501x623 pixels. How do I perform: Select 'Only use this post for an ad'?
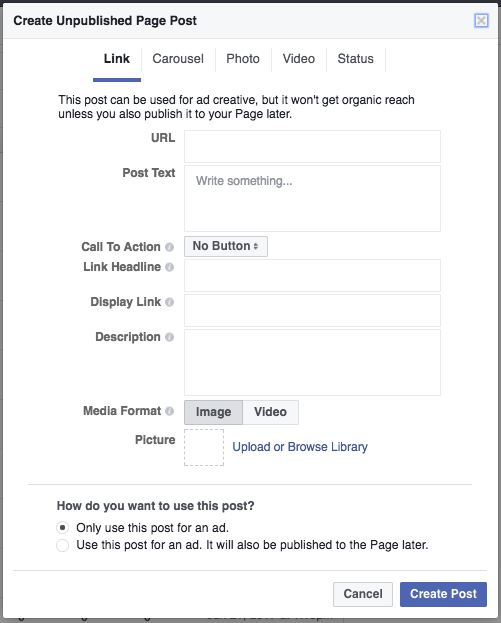click(62, 528)
